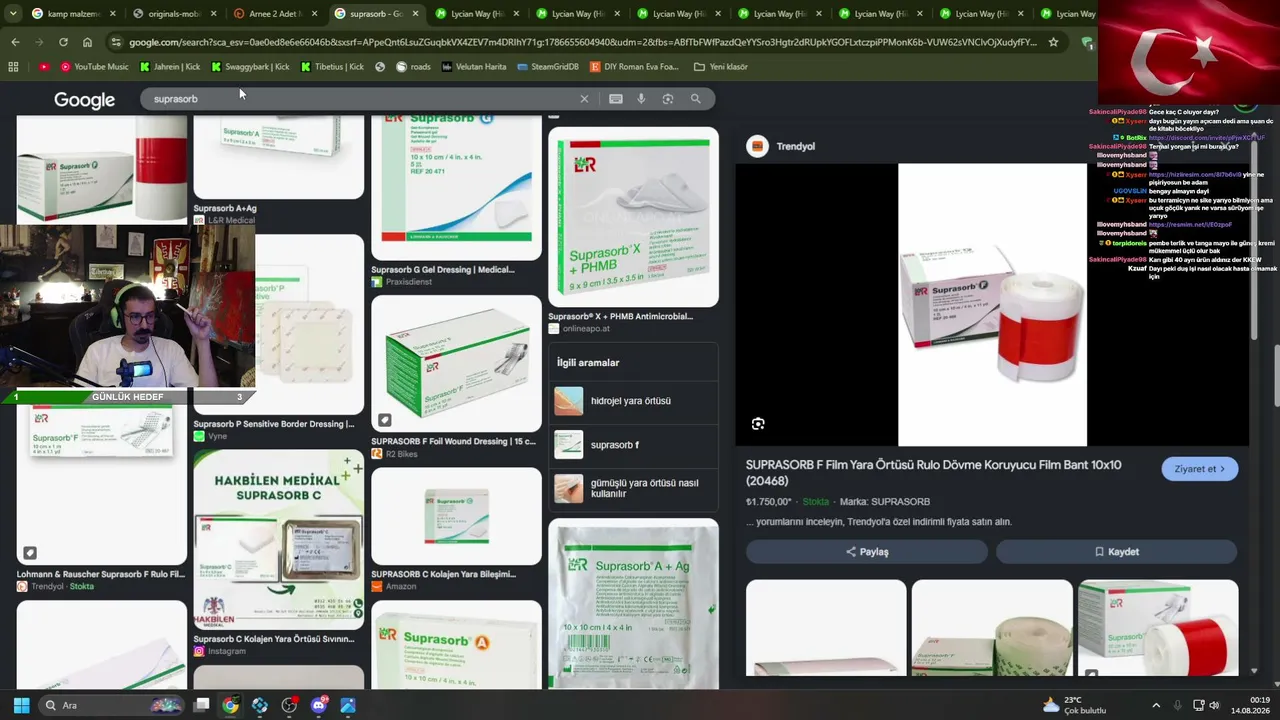Show hidden system tray icons

pyautogui.click(x=1156, y=705)
